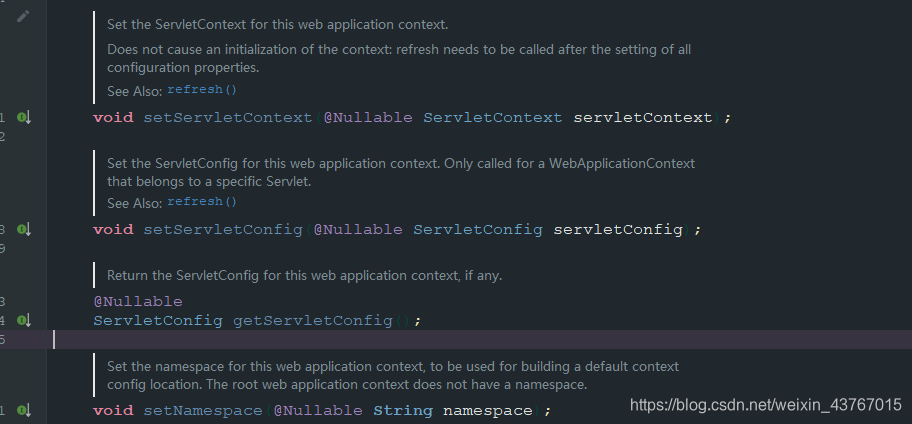Open implementations gutter icon beside setServletConfig
This screenshot has width=912, height=424.
tap(23, 230)
